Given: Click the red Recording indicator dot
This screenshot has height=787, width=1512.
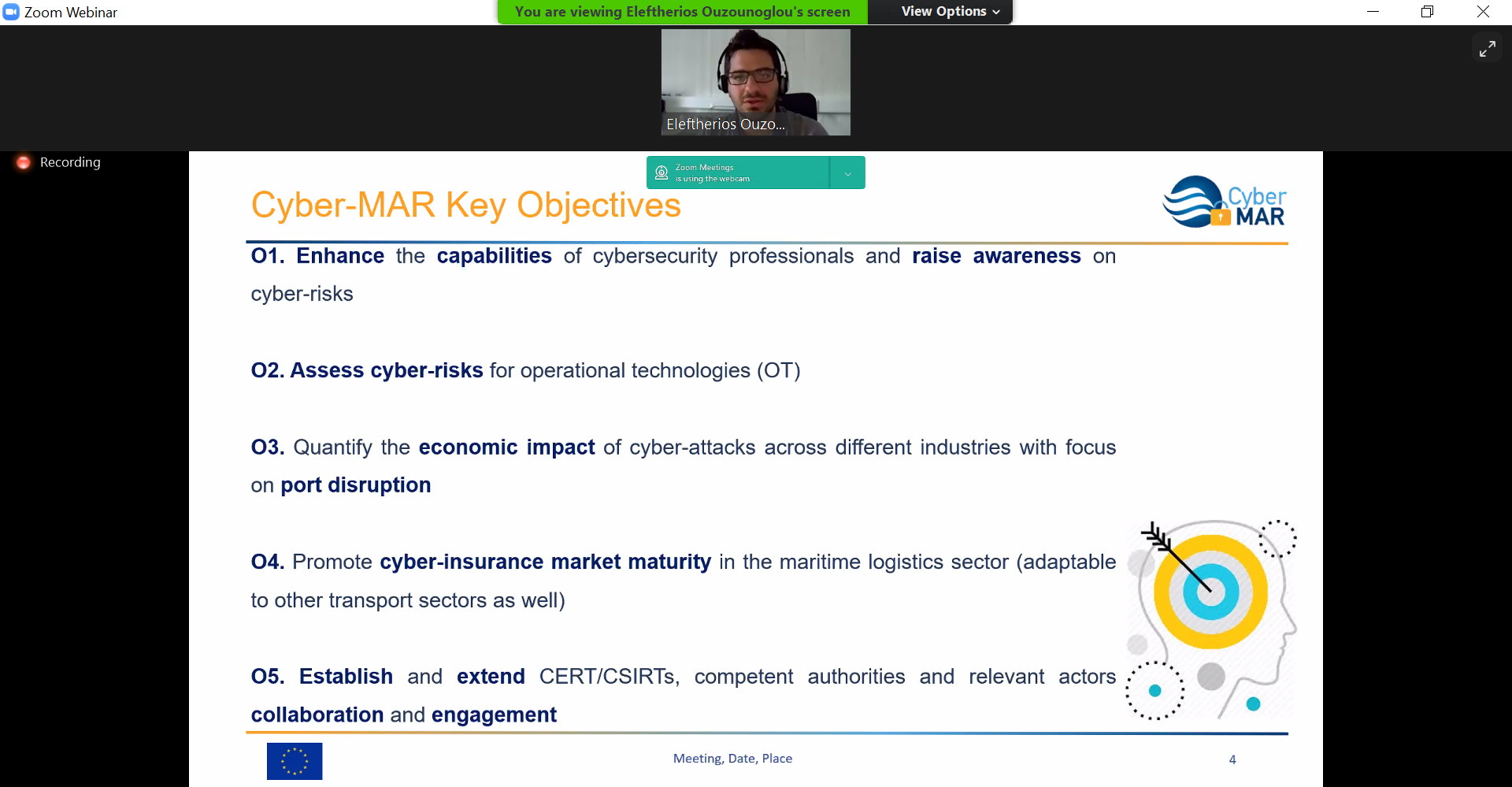Looking at the screenshot, I should pos(24,162).
